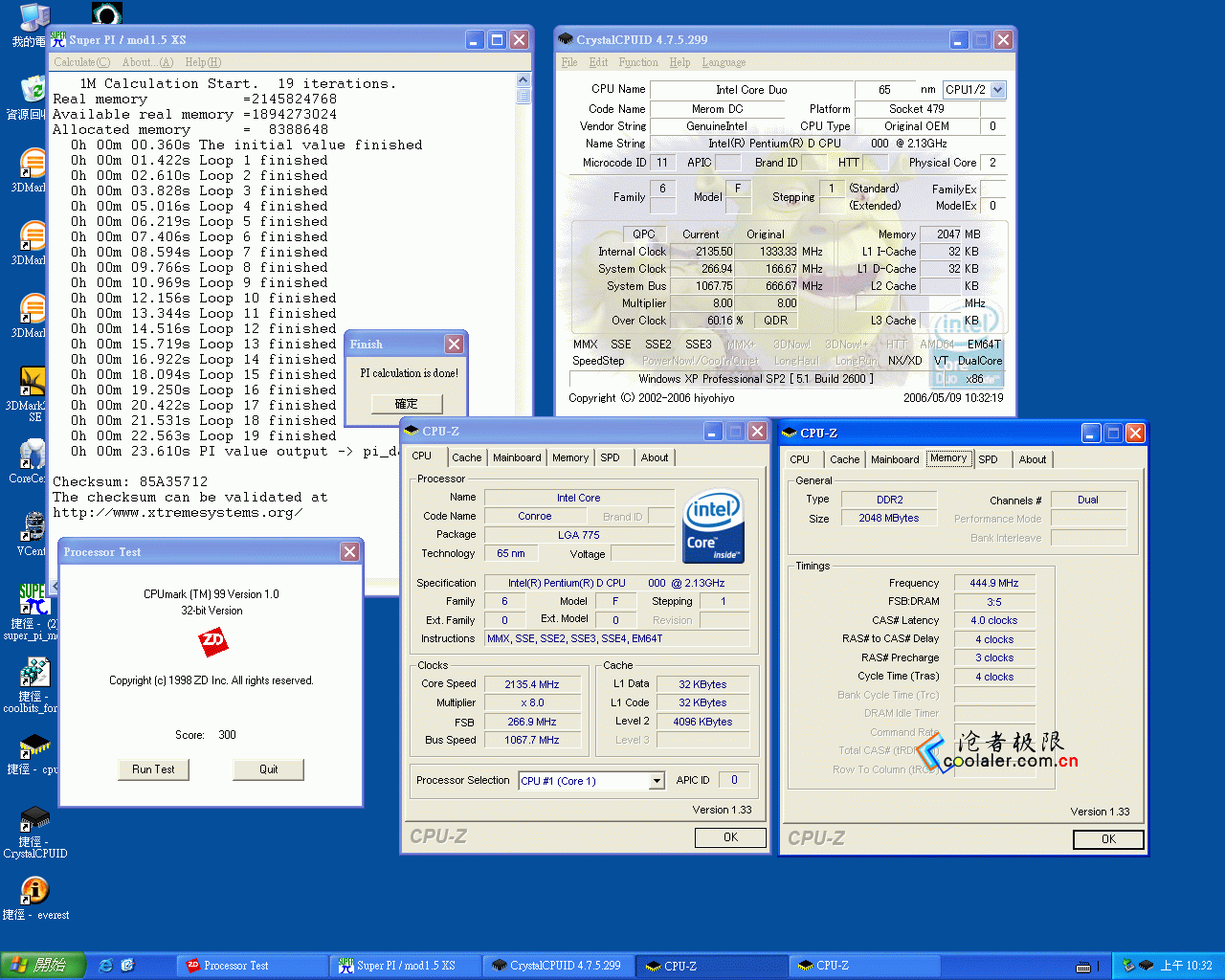Image resolution: width=1225 pixels, height=980 pixels.
Task: Launch Internet Explorer from the quick launch bar
Action: pos(106,966)
